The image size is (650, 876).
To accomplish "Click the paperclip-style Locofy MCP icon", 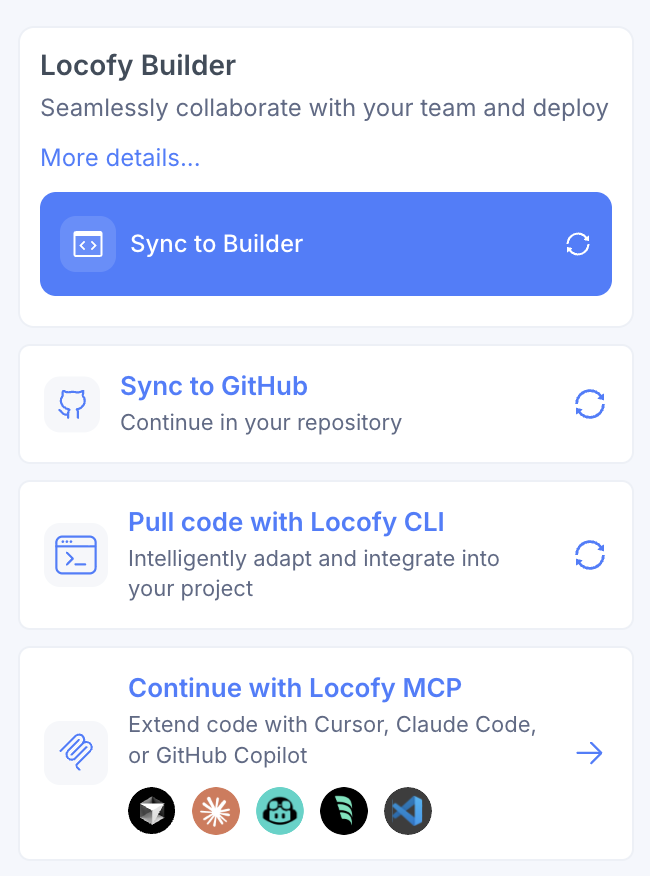I will [76, 753].
